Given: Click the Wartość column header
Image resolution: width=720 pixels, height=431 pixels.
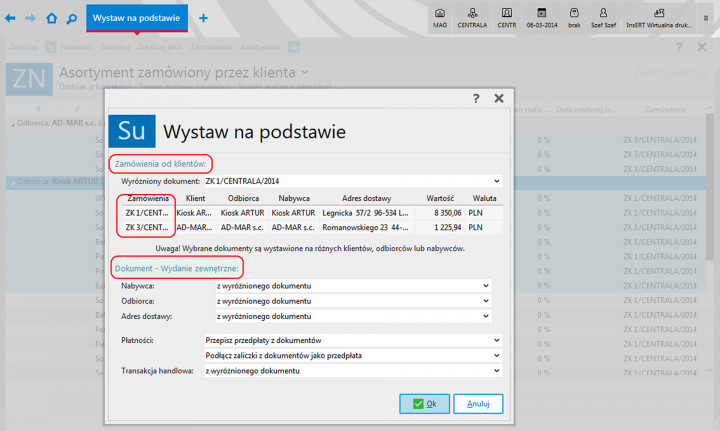Looking at the screenshot, I should (440, 198).
